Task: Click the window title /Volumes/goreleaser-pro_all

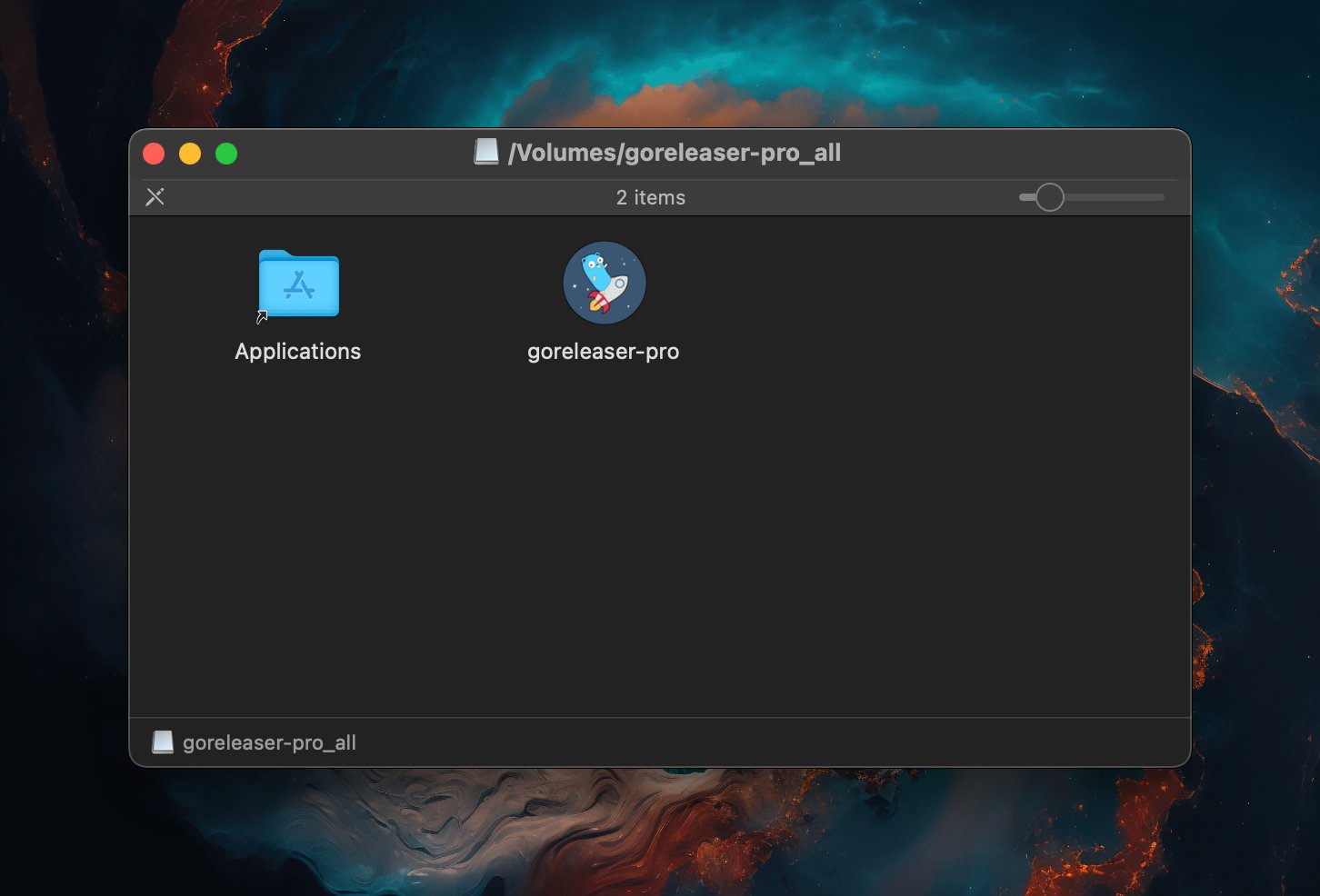Action: pos(675,152)
